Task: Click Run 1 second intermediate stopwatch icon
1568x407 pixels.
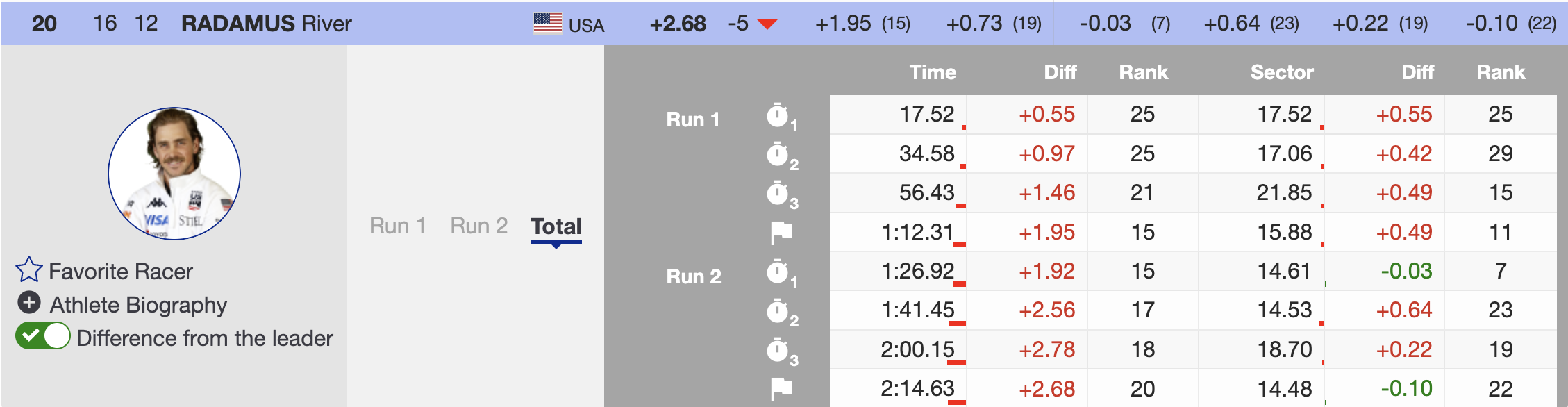Action: point(779,155)
